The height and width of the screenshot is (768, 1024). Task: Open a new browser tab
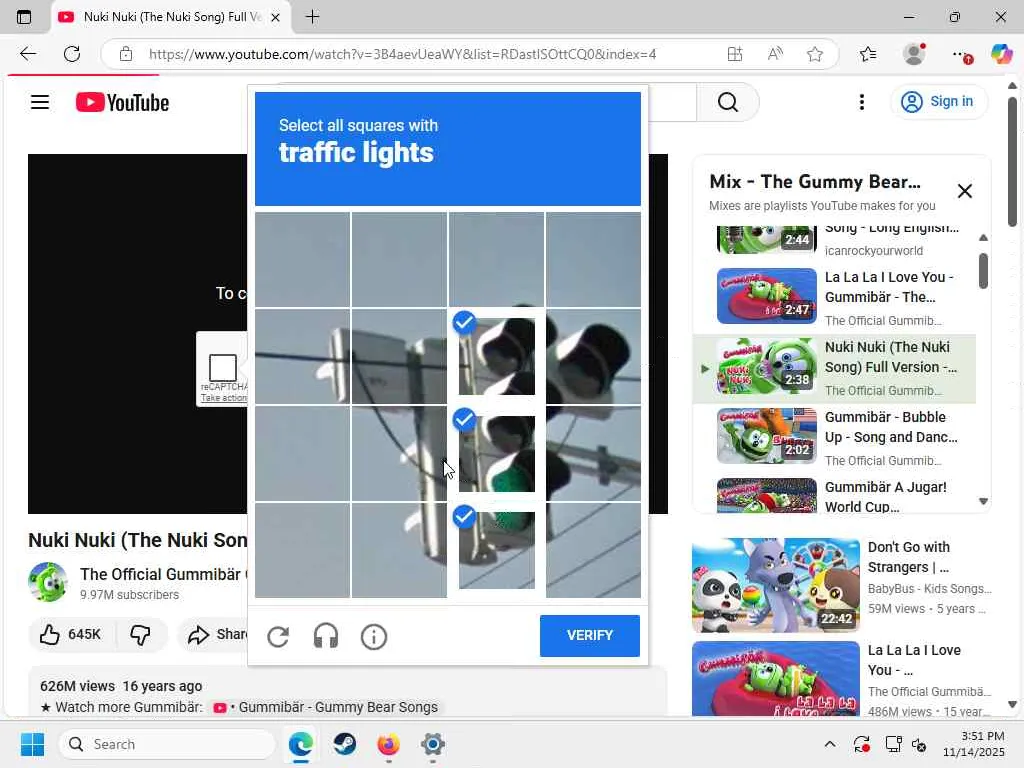click(x=312, y=17)
